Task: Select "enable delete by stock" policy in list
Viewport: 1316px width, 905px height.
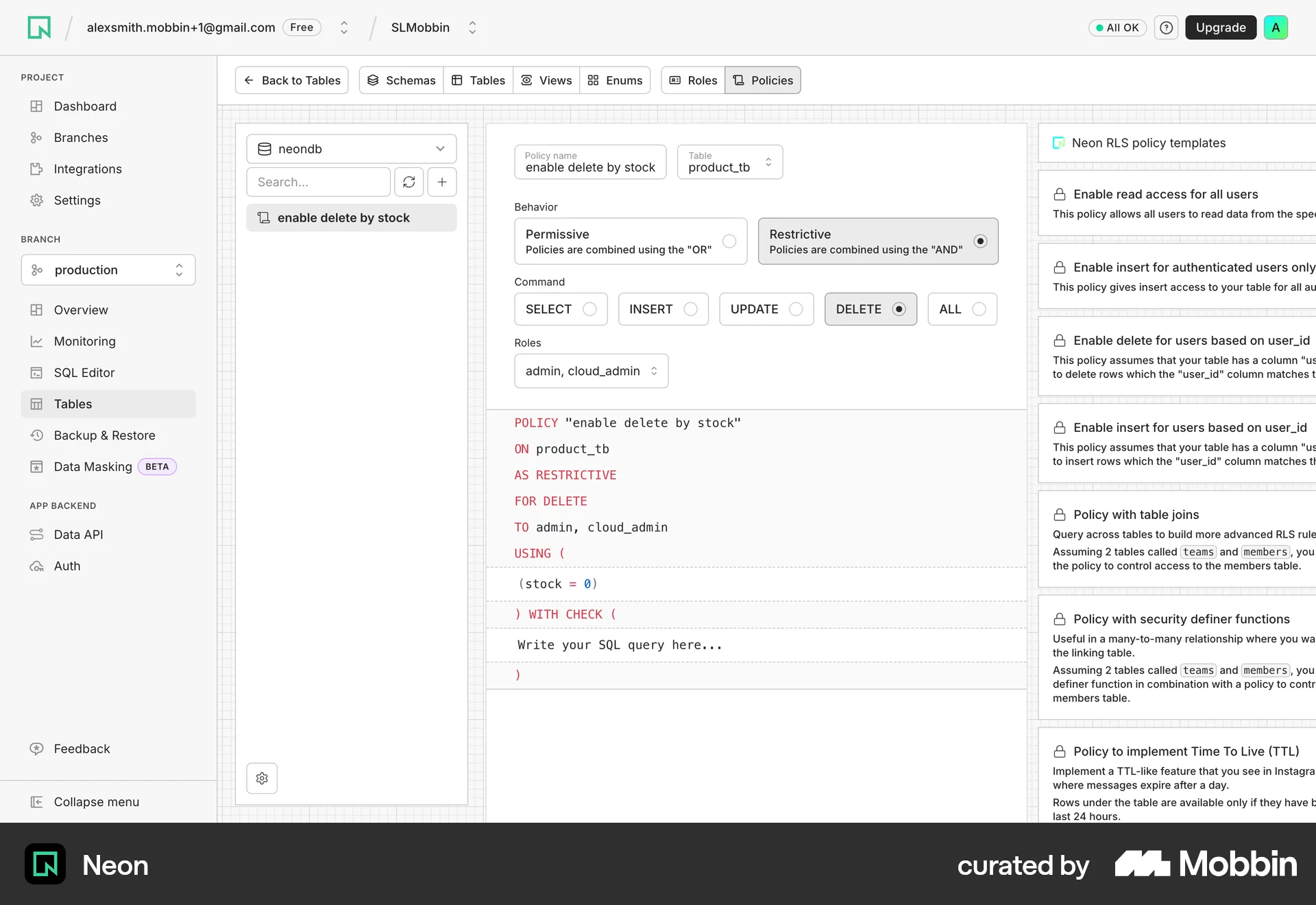Action: click(352, 217)
